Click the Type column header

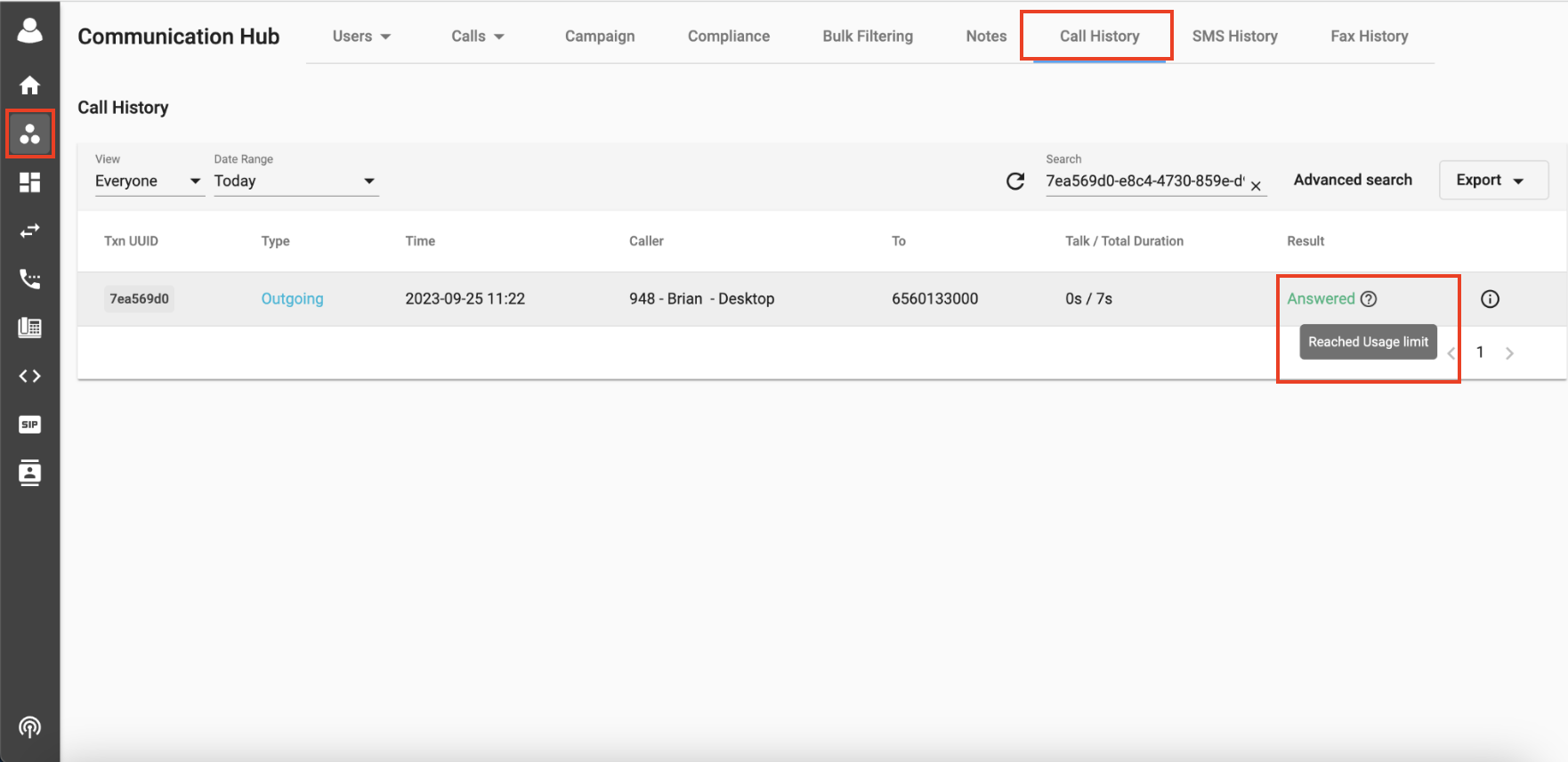(x=275, y=241)
